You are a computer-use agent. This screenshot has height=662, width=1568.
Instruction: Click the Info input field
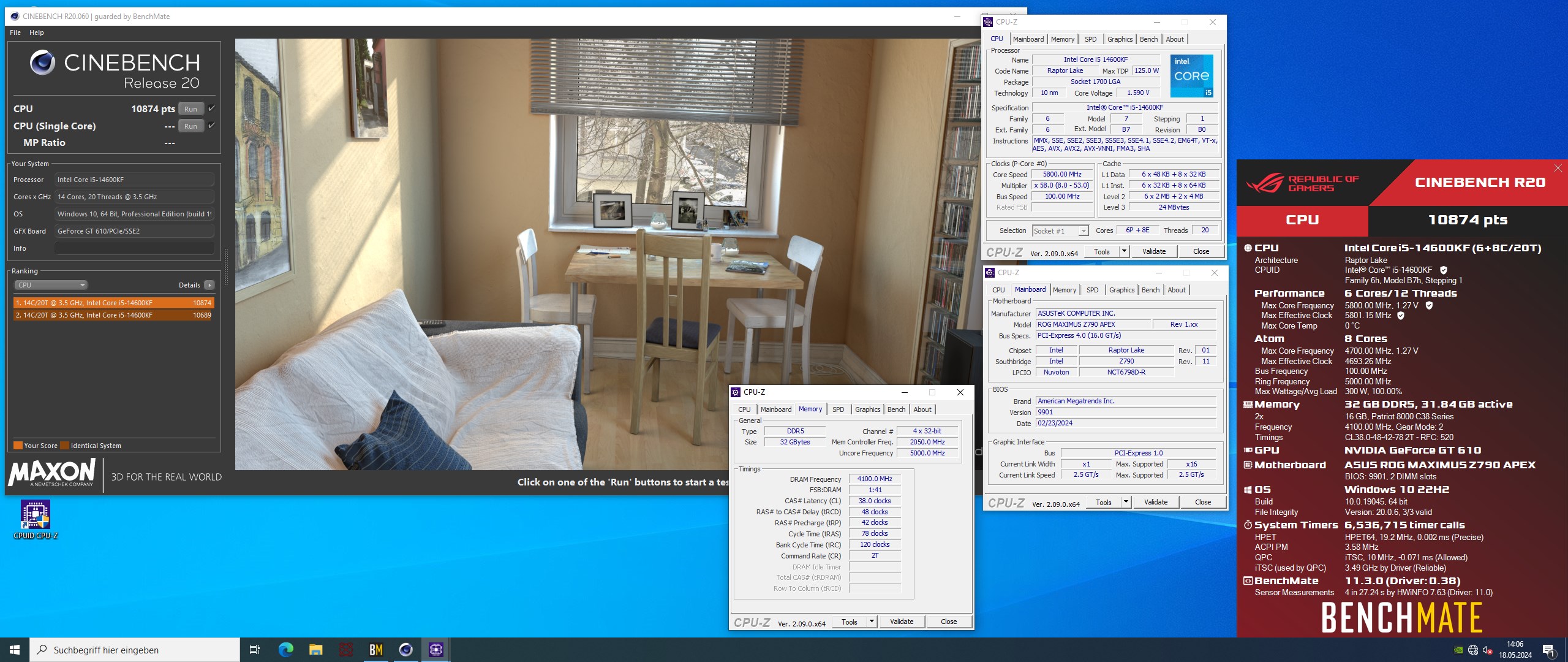pos(134,248)
